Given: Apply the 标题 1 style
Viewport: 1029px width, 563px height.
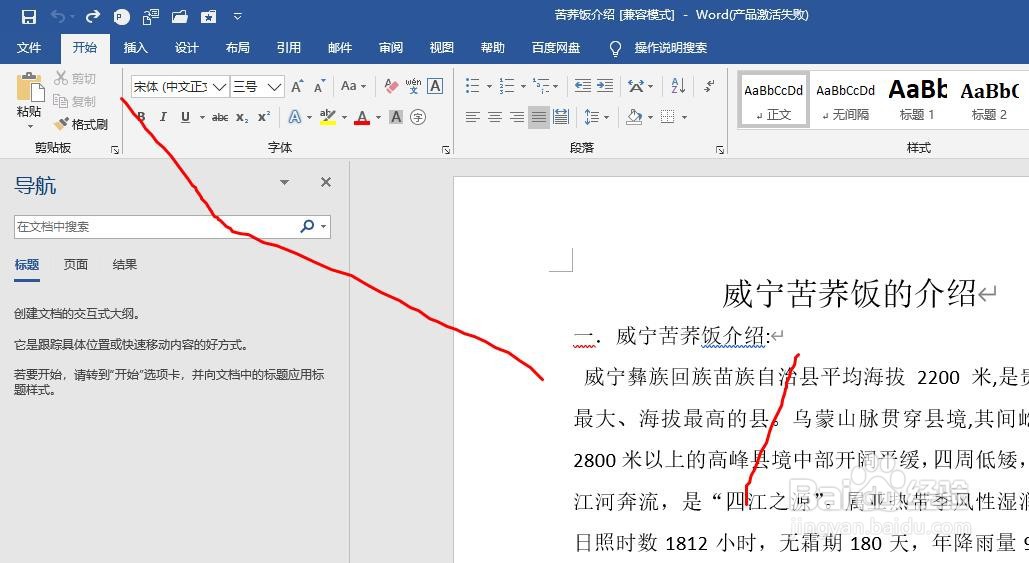Looking at the screenshot, I should pyautogui.click(x=917, y=100).
